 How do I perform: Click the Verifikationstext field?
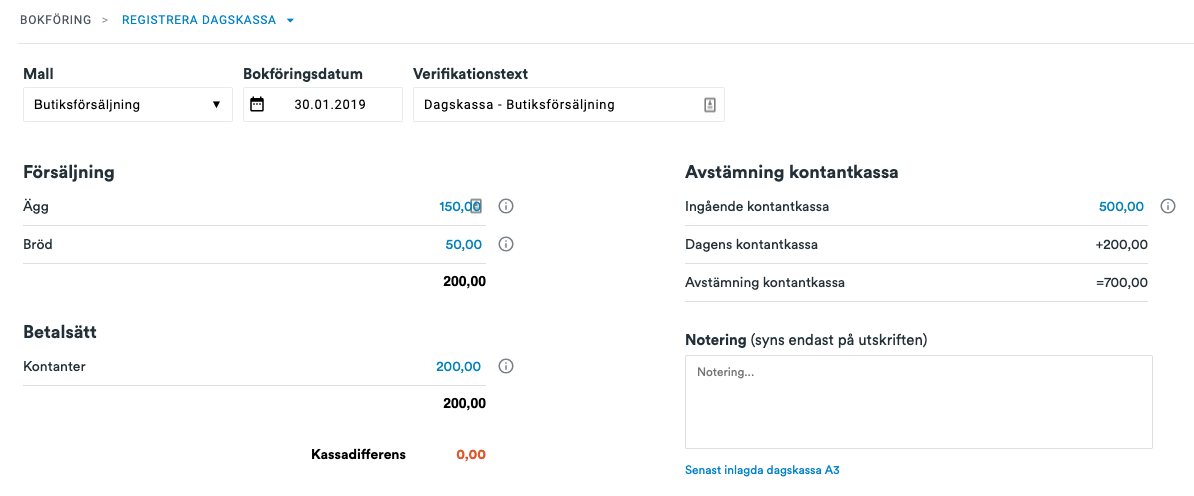[569, 104]
